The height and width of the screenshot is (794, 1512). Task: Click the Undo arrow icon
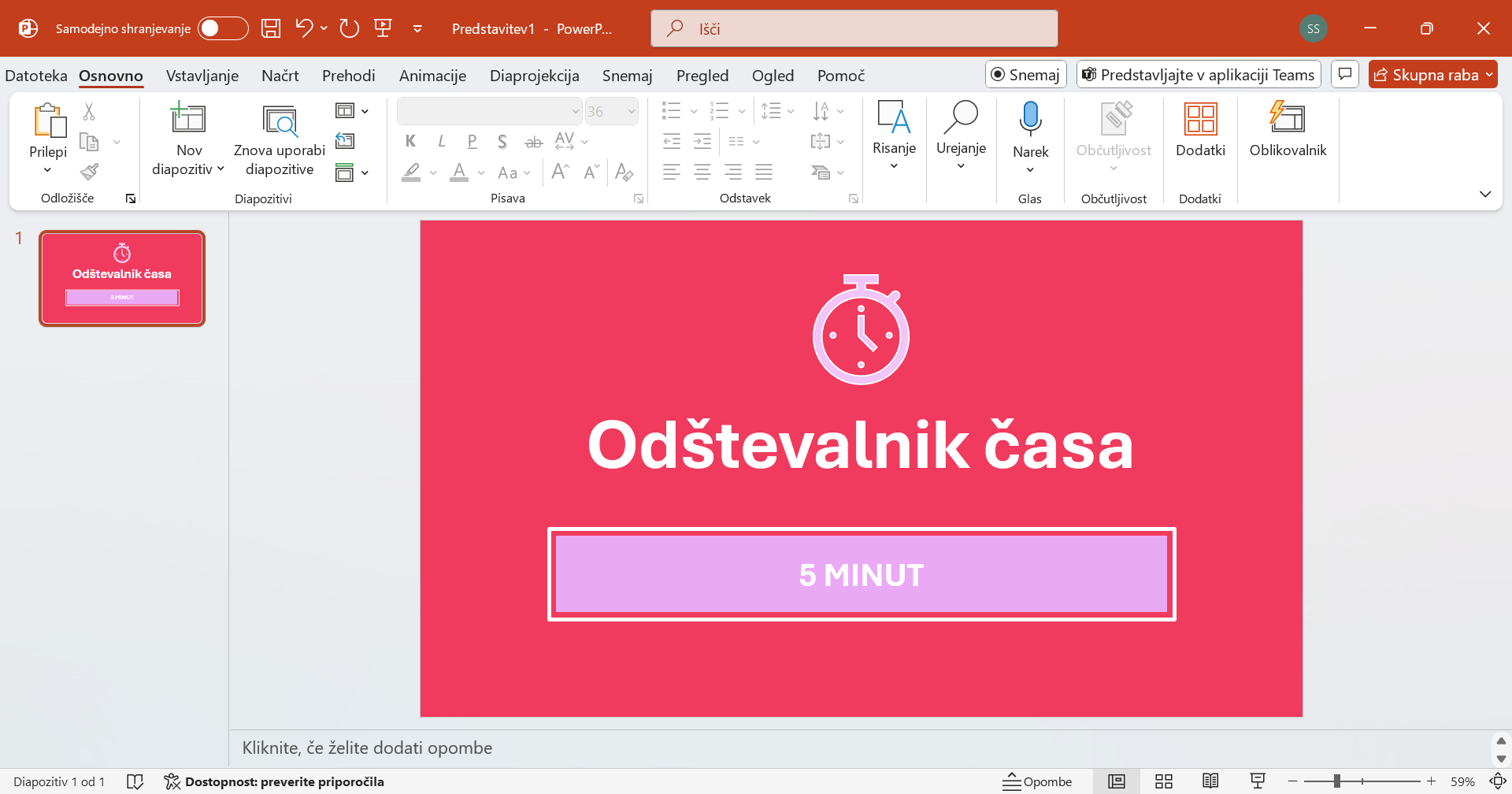click(304, 29)
